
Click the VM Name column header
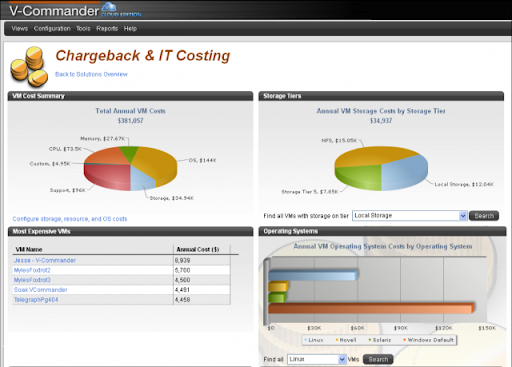click(x=29, y=249)
